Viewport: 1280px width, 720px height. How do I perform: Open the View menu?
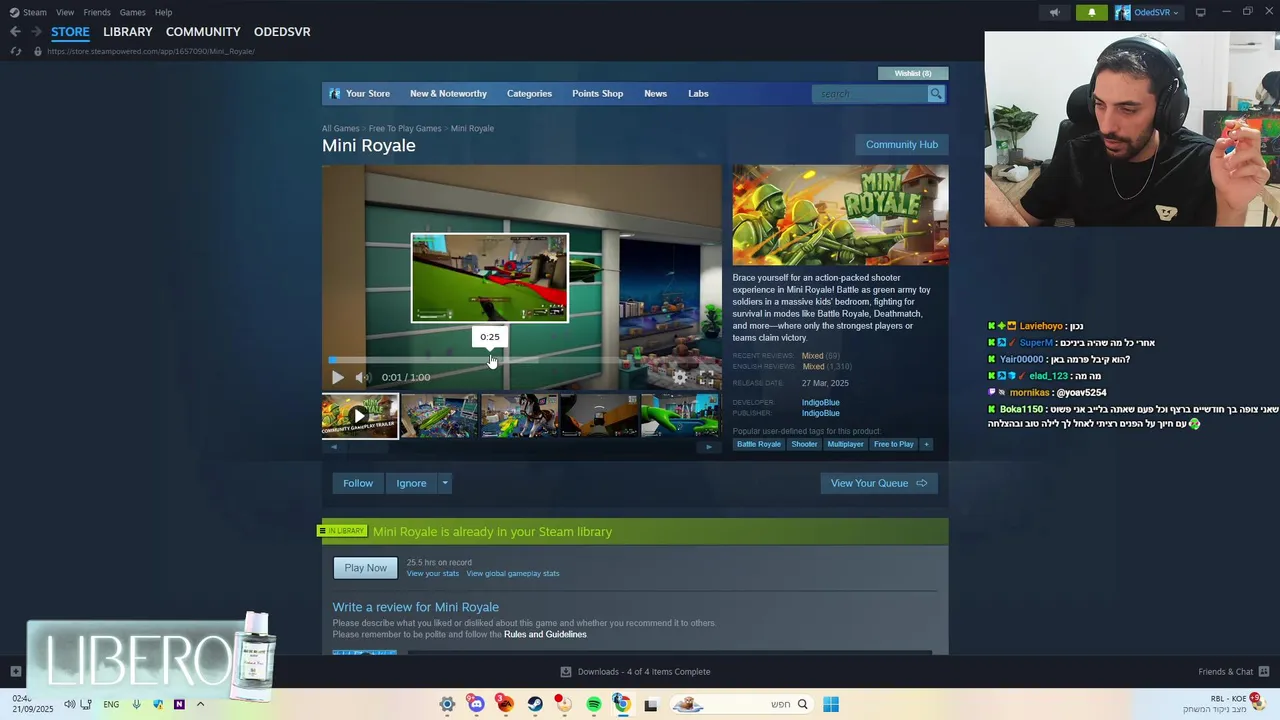tap(65, 12)
